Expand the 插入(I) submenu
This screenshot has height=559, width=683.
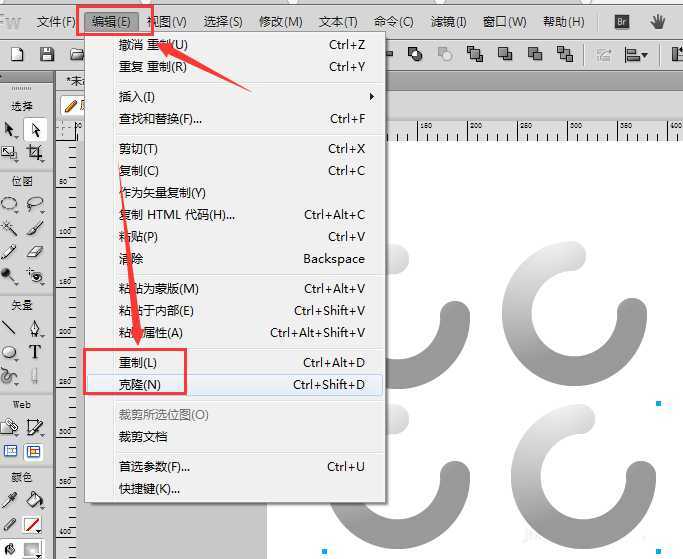235,96
